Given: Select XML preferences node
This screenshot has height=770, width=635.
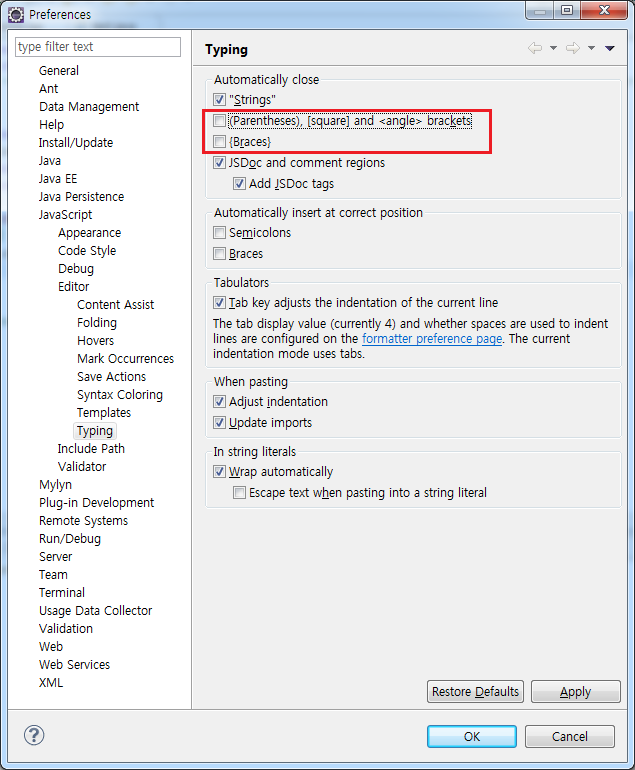Looking at the screenshot, I should pyautogui.click(x=51, y=683).
